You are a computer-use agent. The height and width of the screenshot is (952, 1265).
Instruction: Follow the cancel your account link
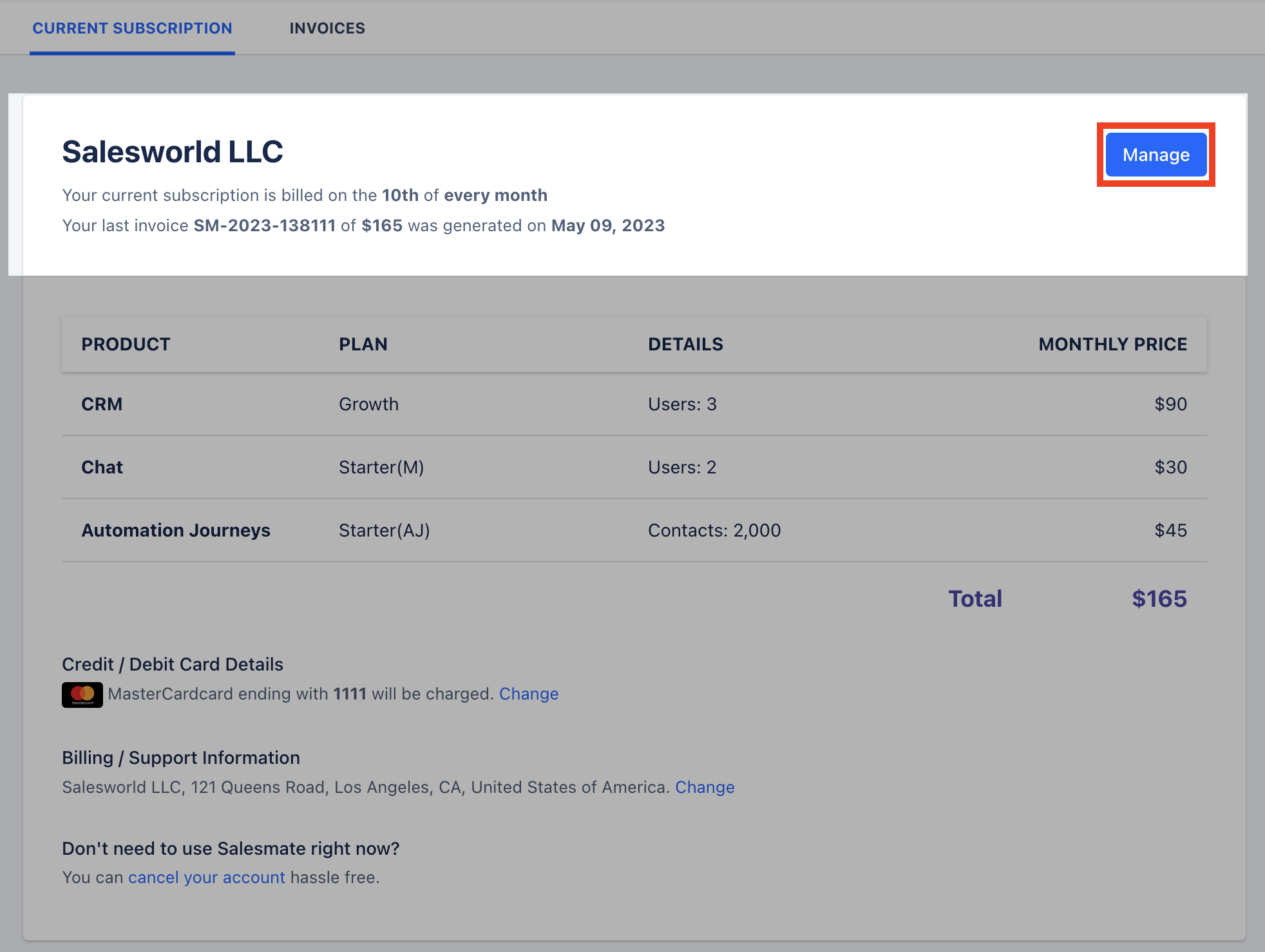coord(206,877)
